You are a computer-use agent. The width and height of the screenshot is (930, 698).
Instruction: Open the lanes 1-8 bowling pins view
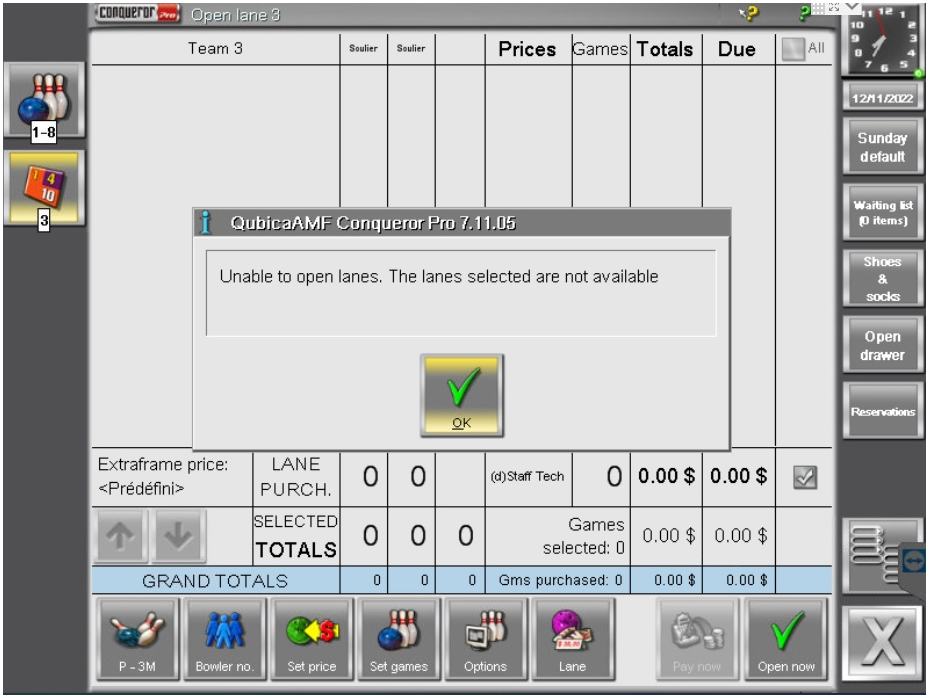(44, 101)
